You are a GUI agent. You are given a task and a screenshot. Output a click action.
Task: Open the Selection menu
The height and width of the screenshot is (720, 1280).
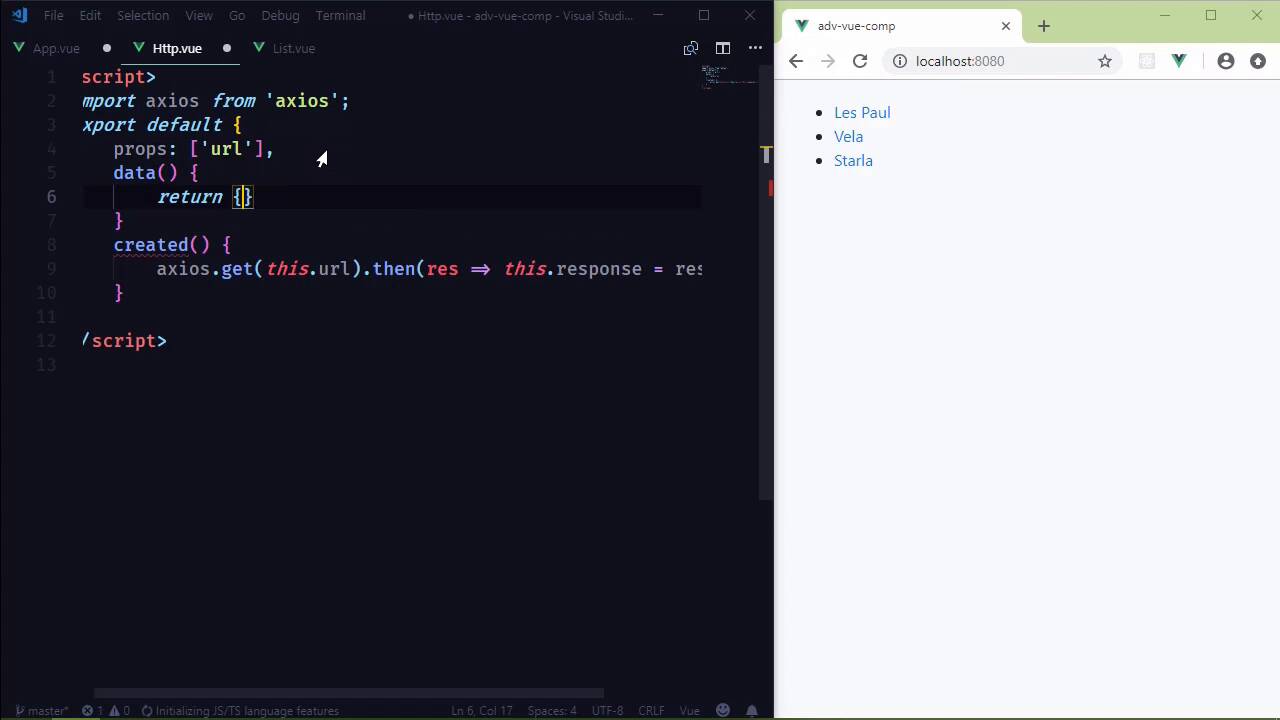click(x=143, y=15)
